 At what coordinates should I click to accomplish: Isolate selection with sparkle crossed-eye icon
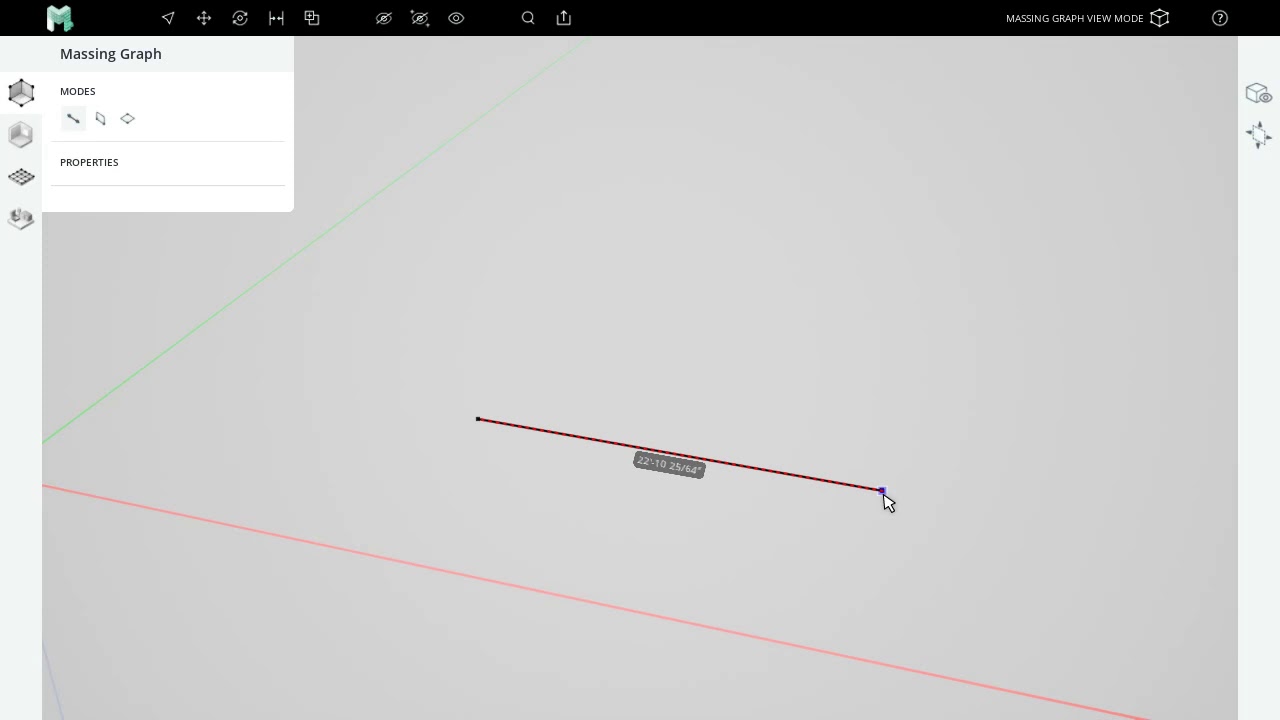420,18
